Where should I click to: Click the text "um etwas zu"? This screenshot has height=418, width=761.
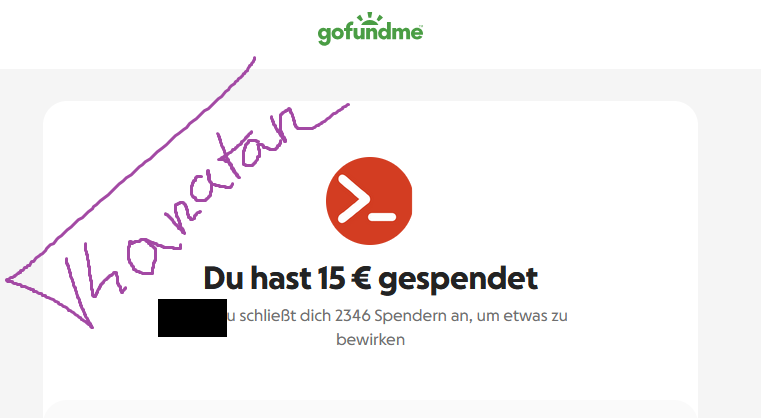coord(522,316)
